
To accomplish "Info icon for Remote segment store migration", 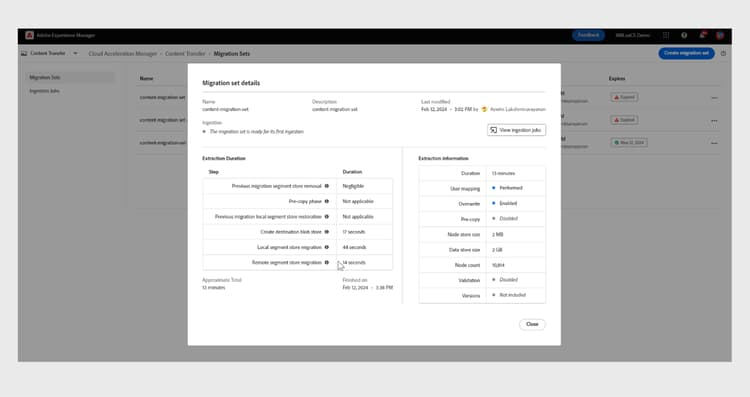I will pyautogui.click(x=327, y=263).
